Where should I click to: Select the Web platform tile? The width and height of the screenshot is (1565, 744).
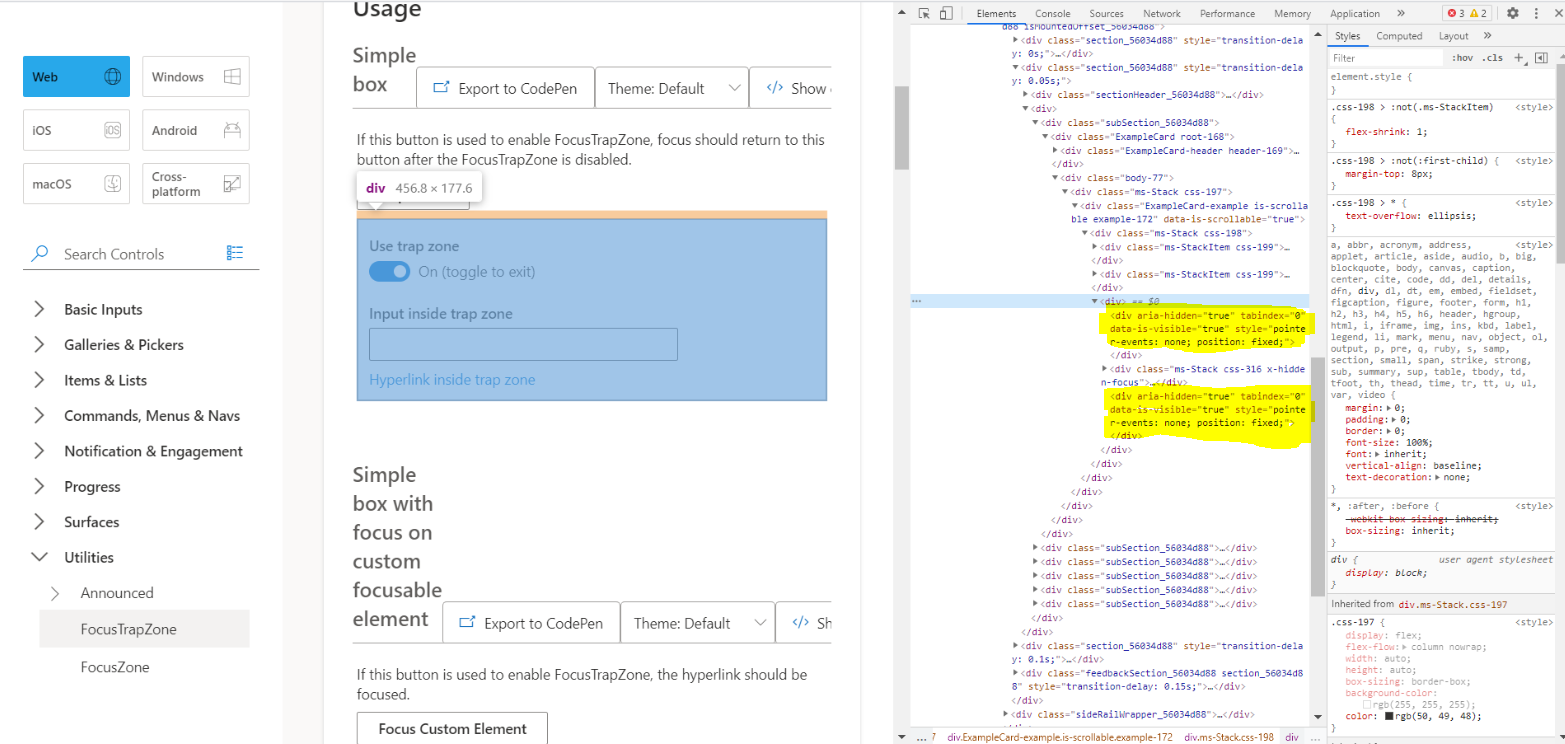76,77
